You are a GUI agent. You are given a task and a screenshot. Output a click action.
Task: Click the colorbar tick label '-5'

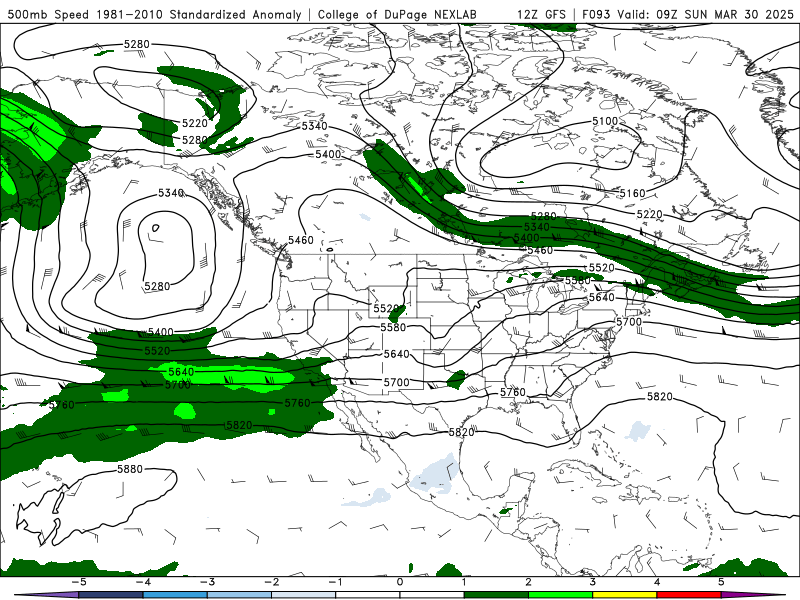[x=78, y=582]
